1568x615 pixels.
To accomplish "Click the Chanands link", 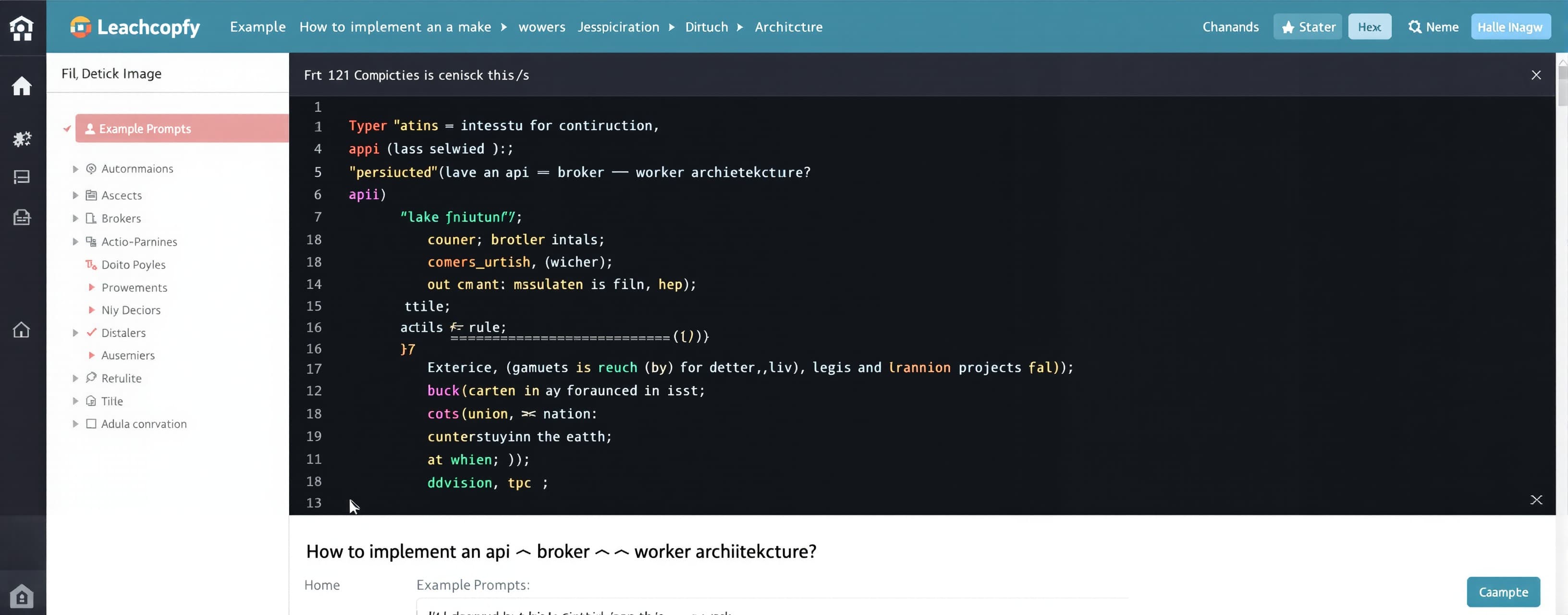I will 1230,27.
